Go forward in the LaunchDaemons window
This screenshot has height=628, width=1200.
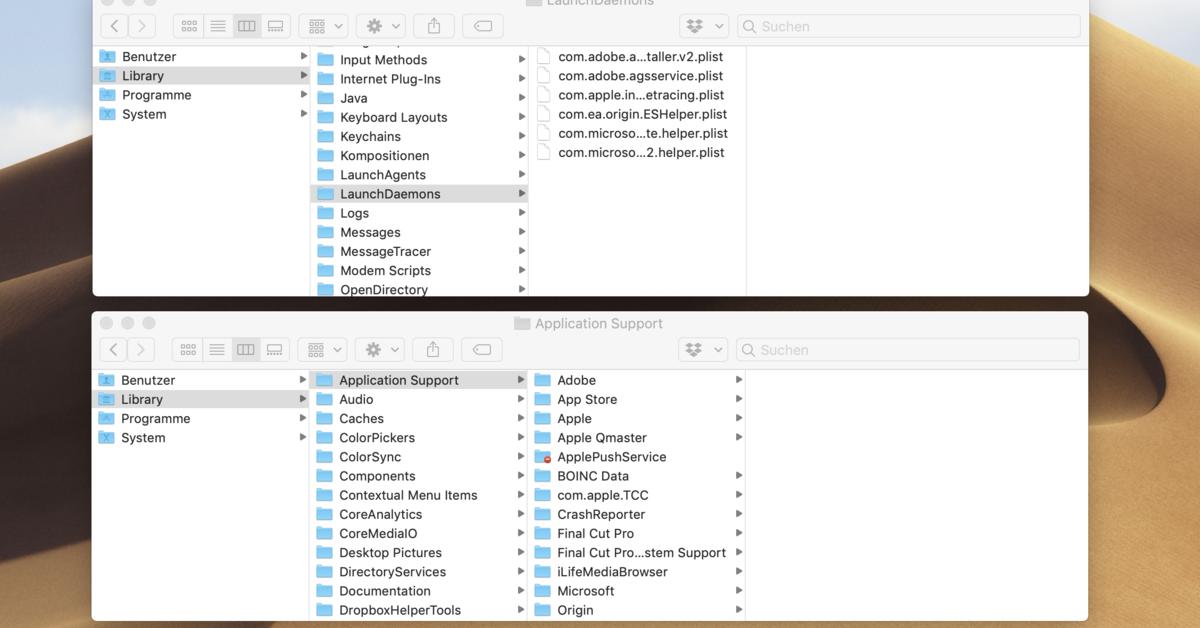pos(142,26)
